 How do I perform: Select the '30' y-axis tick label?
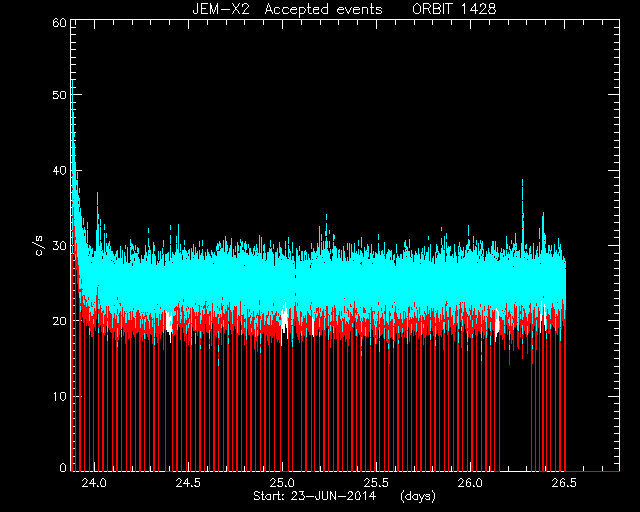click(x=60, y=246)
